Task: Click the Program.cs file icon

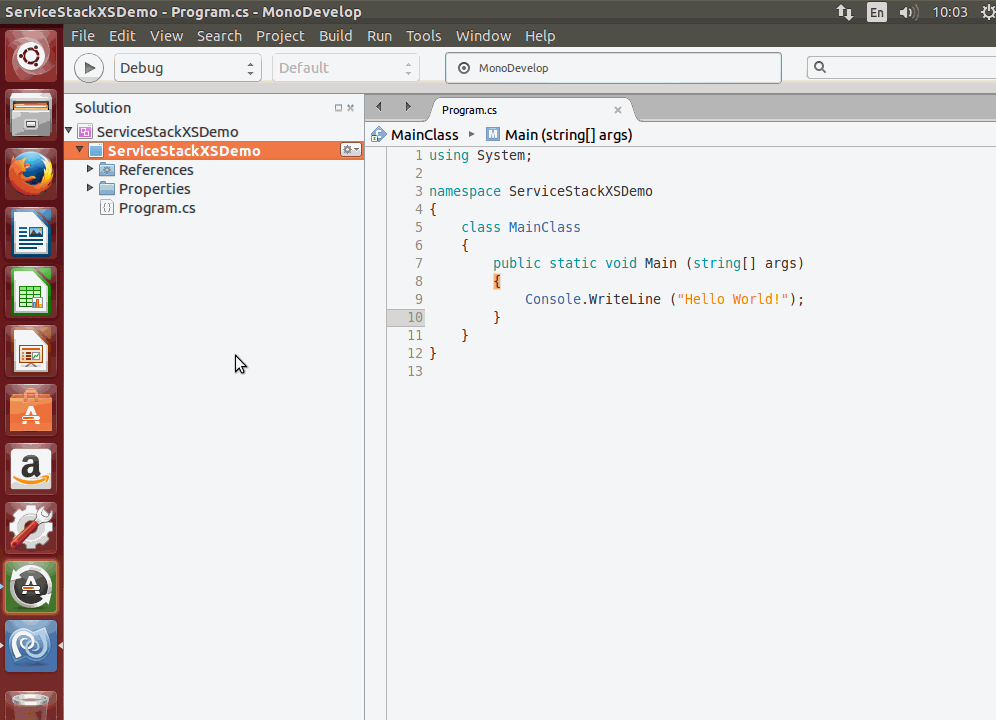Action: click(107, 208)
